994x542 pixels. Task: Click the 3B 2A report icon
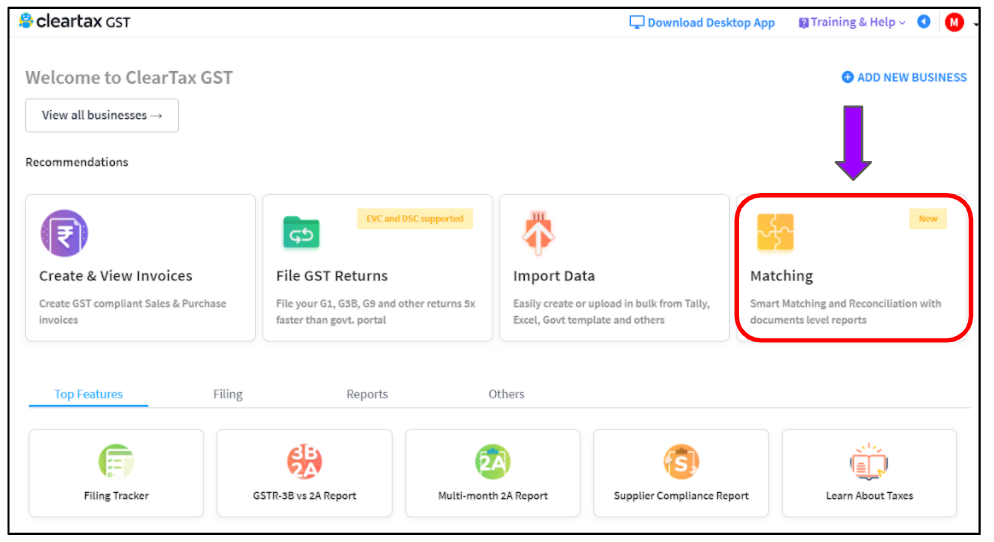[304, 461]
